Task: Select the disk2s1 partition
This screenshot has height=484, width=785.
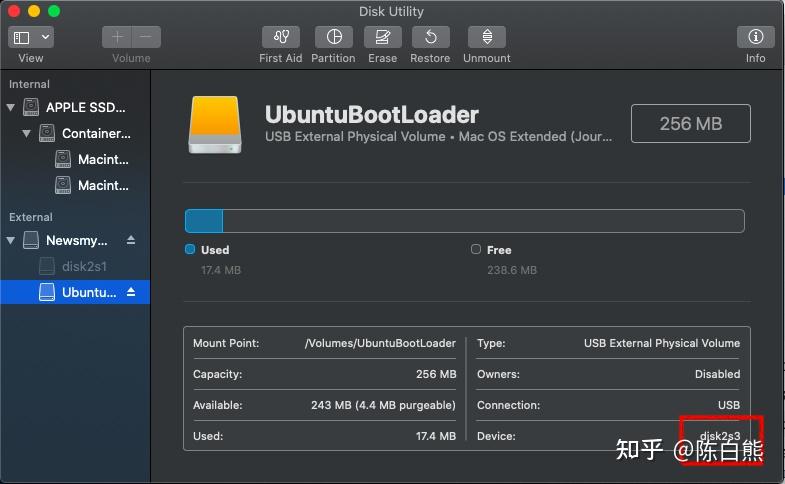Action: tap(73, 266)
